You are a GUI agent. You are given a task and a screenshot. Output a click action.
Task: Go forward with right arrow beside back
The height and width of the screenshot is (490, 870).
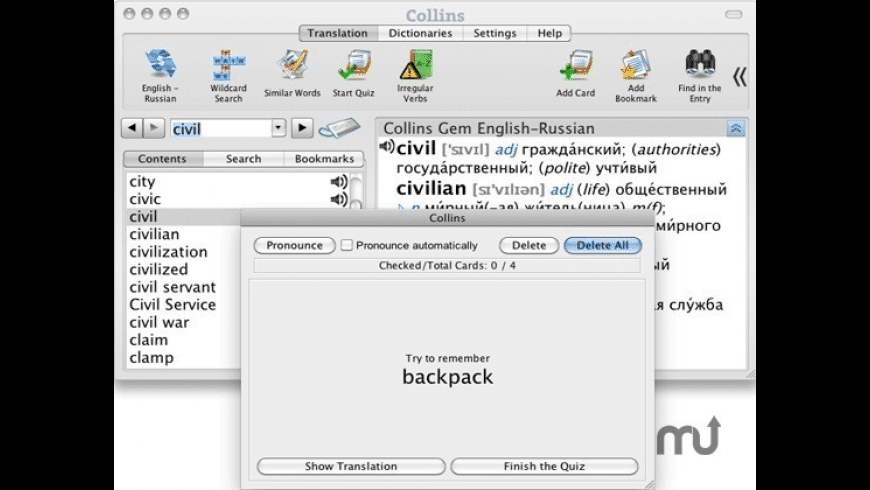[154, 128]
